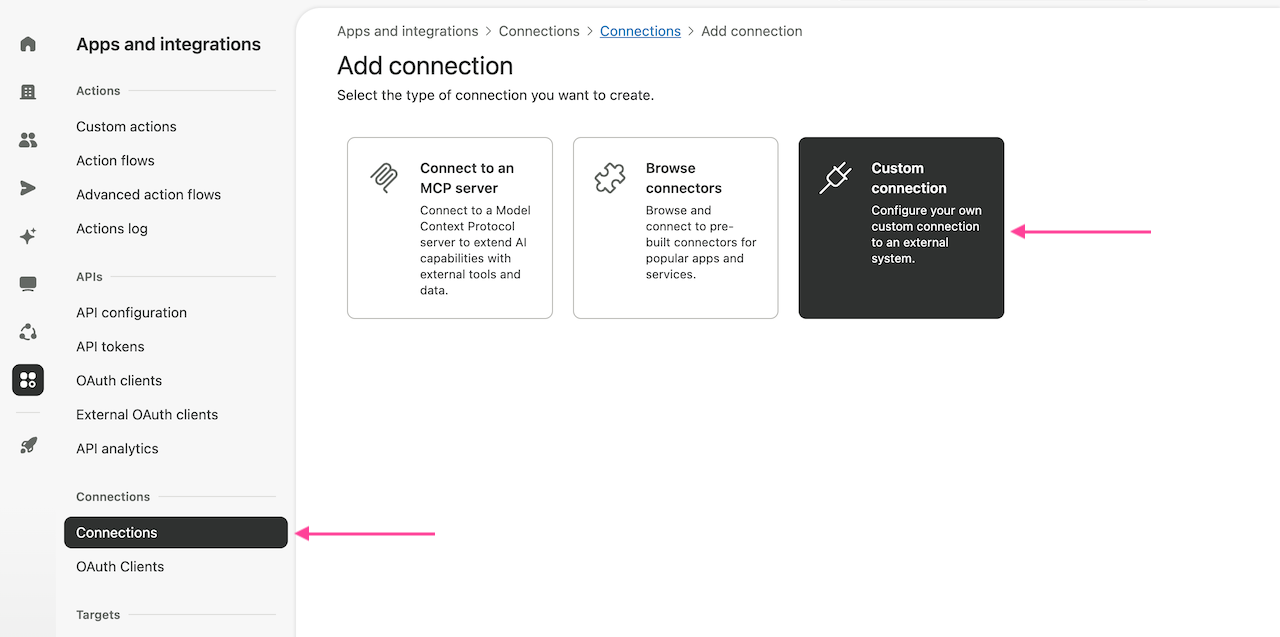View API analytics
The image size is (1280, 637).
click(x=117, y=449)
